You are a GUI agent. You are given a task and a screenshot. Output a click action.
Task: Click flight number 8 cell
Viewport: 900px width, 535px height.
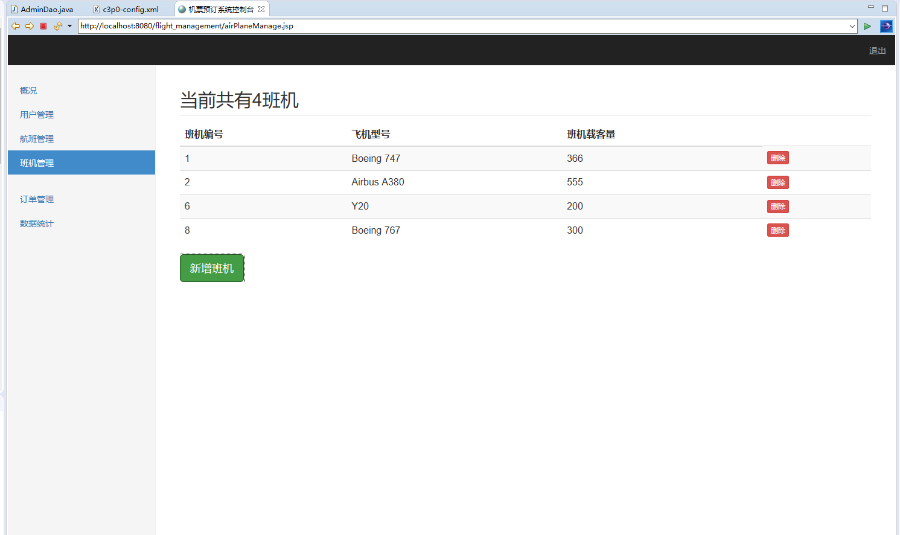tap(187, 230)
